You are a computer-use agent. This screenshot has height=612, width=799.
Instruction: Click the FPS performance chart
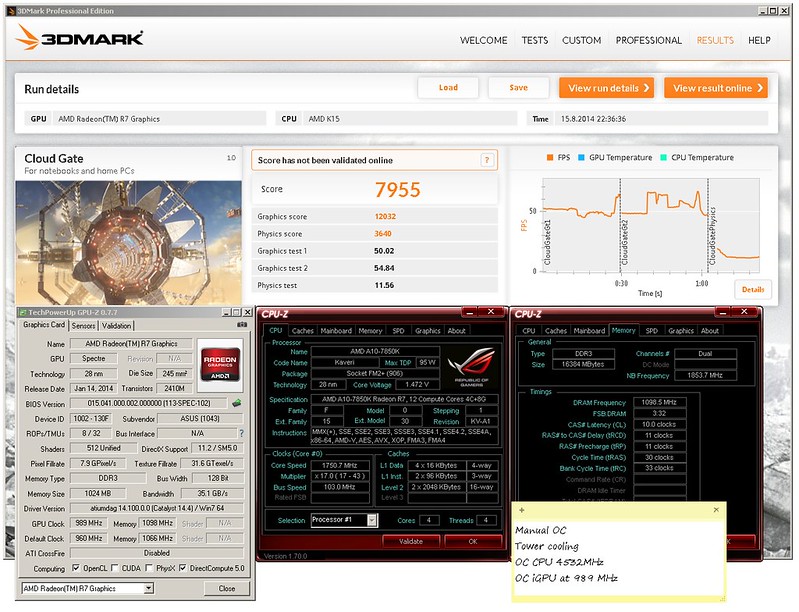click(651, 226)
